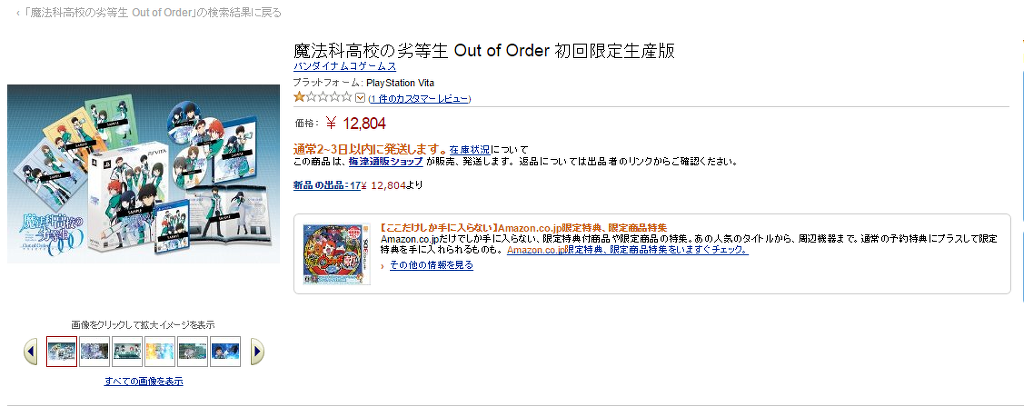Select the second gallery thumbnail
Screen dimensions: 1024x407
pyautogui.click(x=94, y=351)
